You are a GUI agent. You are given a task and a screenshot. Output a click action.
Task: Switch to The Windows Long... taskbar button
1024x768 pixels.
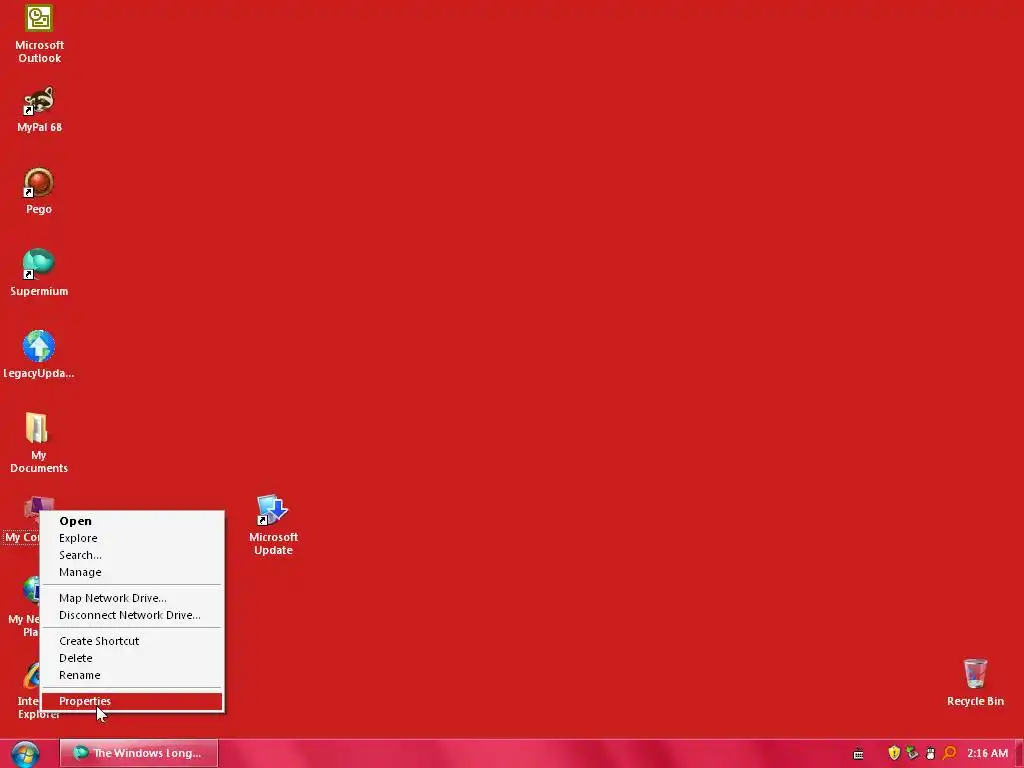[138, 753]
